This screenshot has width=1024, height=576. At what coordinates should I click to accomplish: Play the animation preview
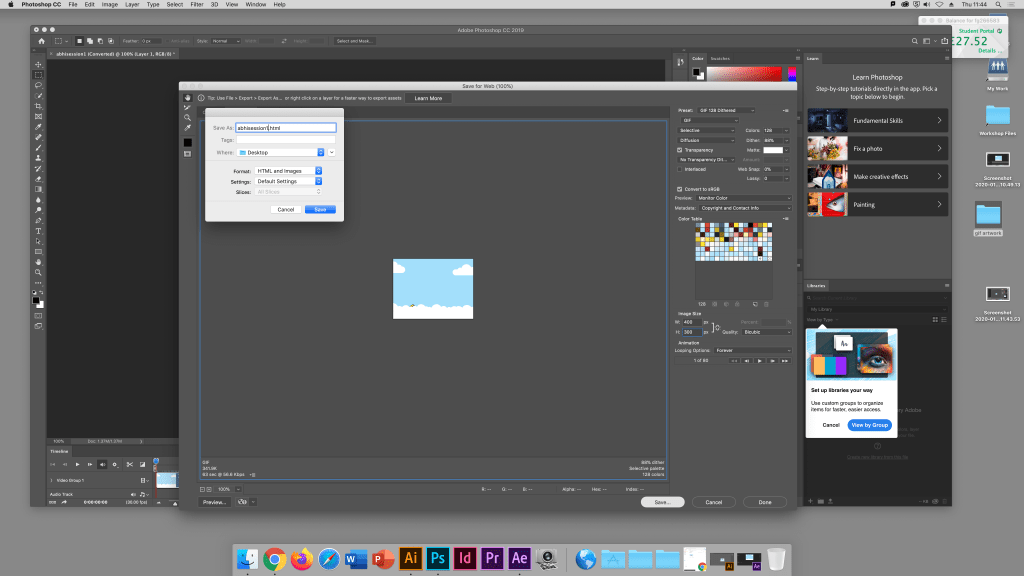(x=760, y=360)
